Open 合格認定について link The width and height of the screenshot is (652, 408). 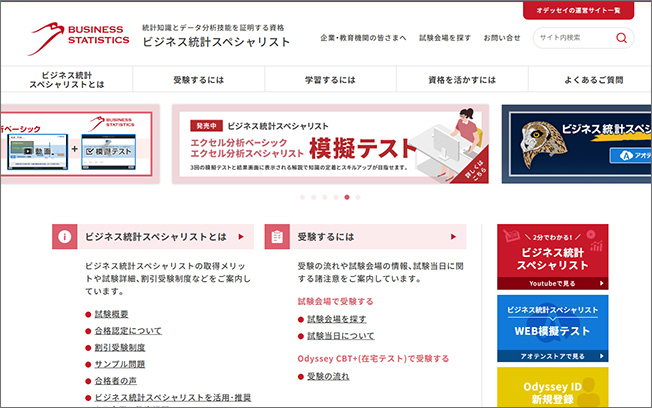[128, 331]
